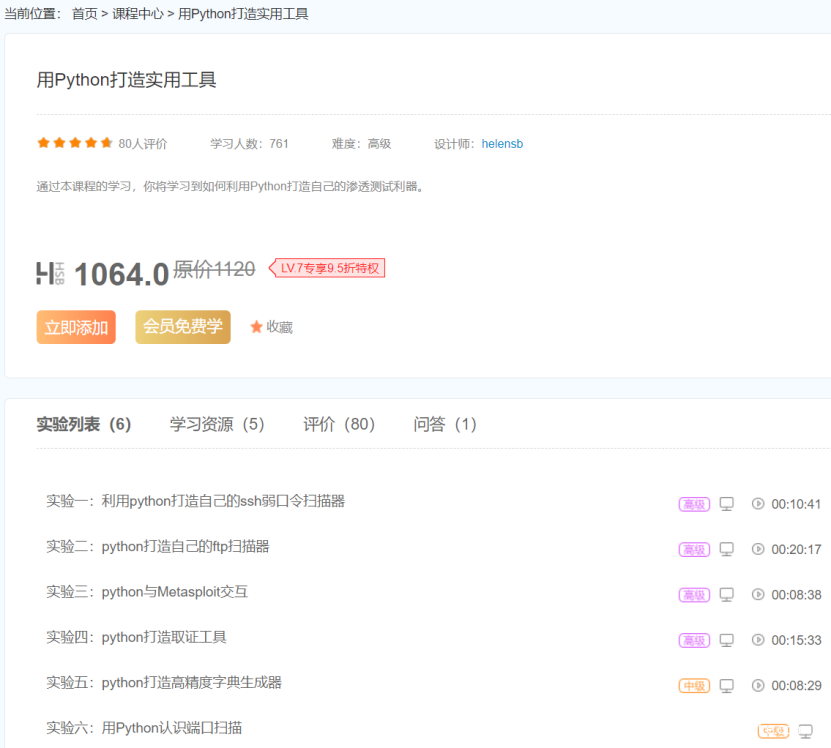Click the 会员免费学 button
Viewport: 831px width, 748px height.
[x=183, y=327]
